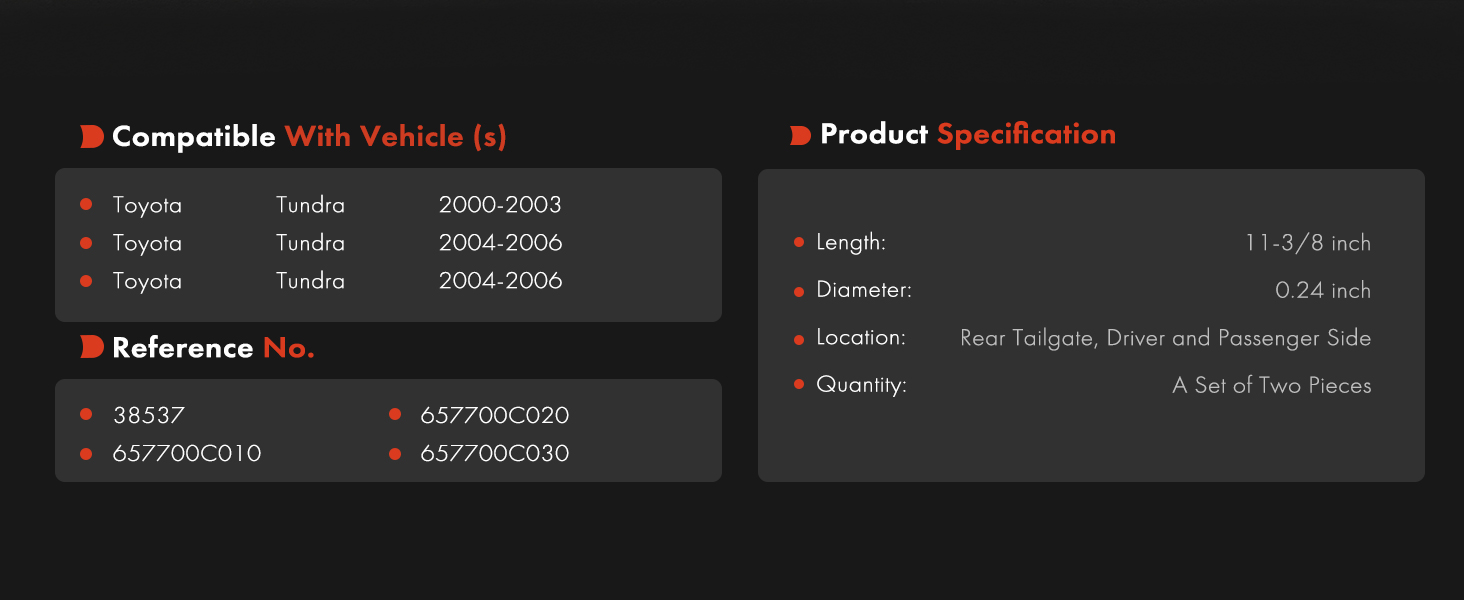Select the Rear Tailgate location text
Screen dimensions: 1464x600
1165,338
